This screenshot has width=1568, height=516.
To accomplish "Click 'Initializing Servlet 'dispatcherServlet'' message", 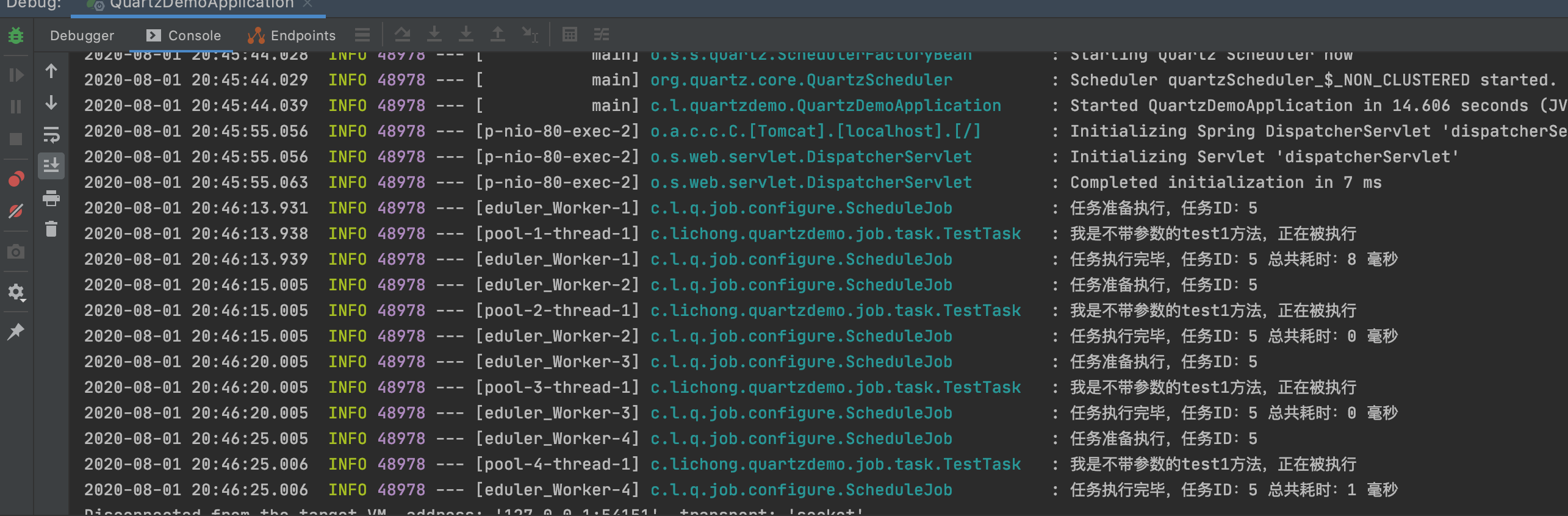I will [1265, 157].
